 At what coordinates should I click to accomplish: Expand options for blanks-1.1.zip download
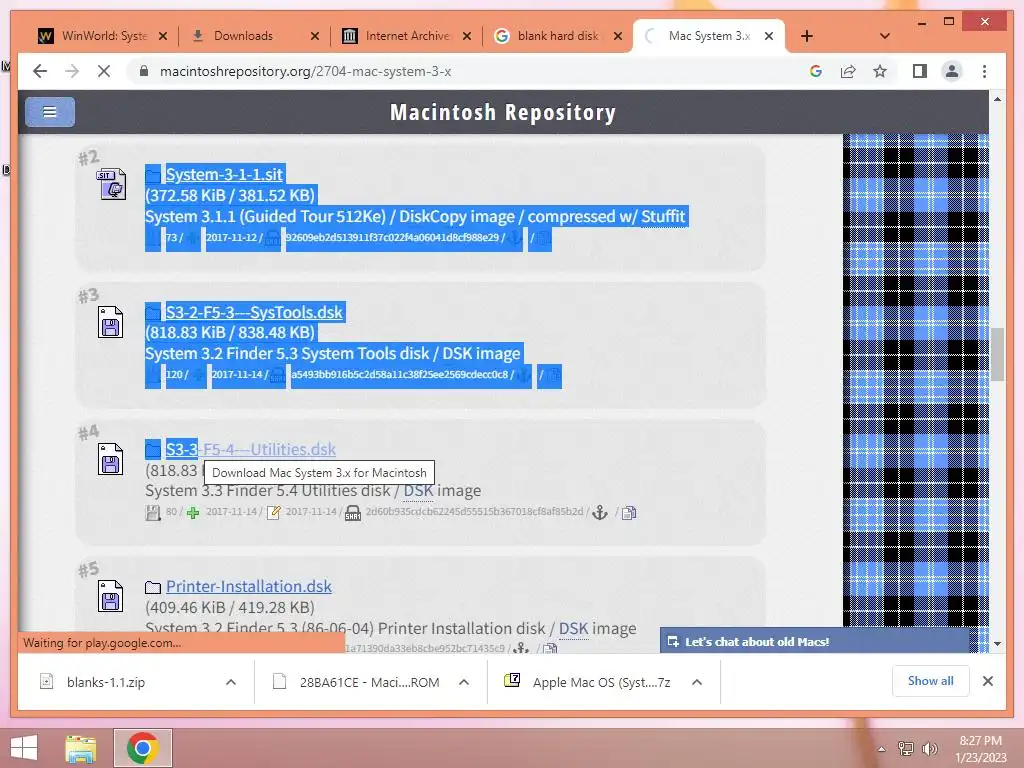tap(231, 682)
